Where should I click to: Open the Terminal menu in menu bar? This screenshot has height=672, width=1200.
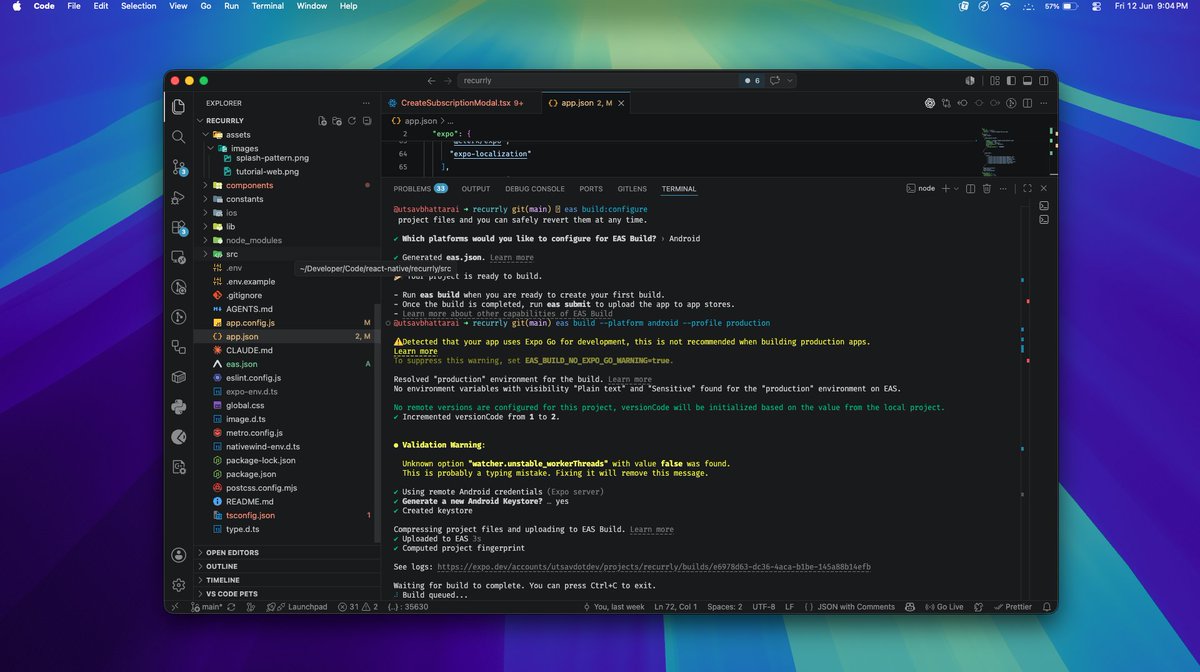[x=268, y=6]
